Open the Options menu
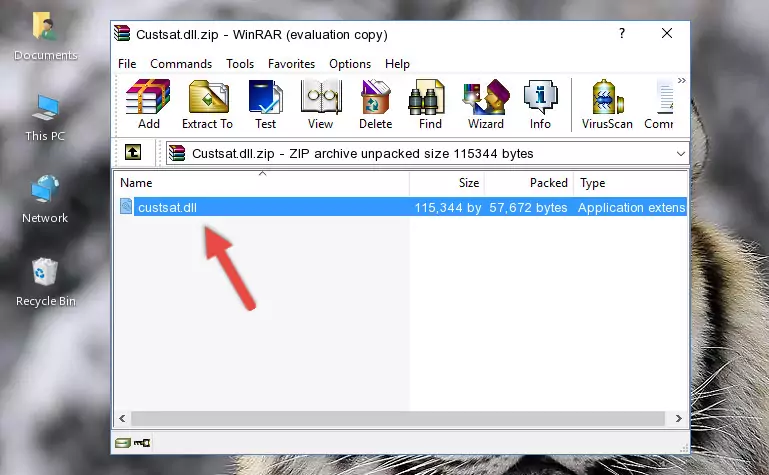This screenshot has width=769, height=475. click(350, 64)
